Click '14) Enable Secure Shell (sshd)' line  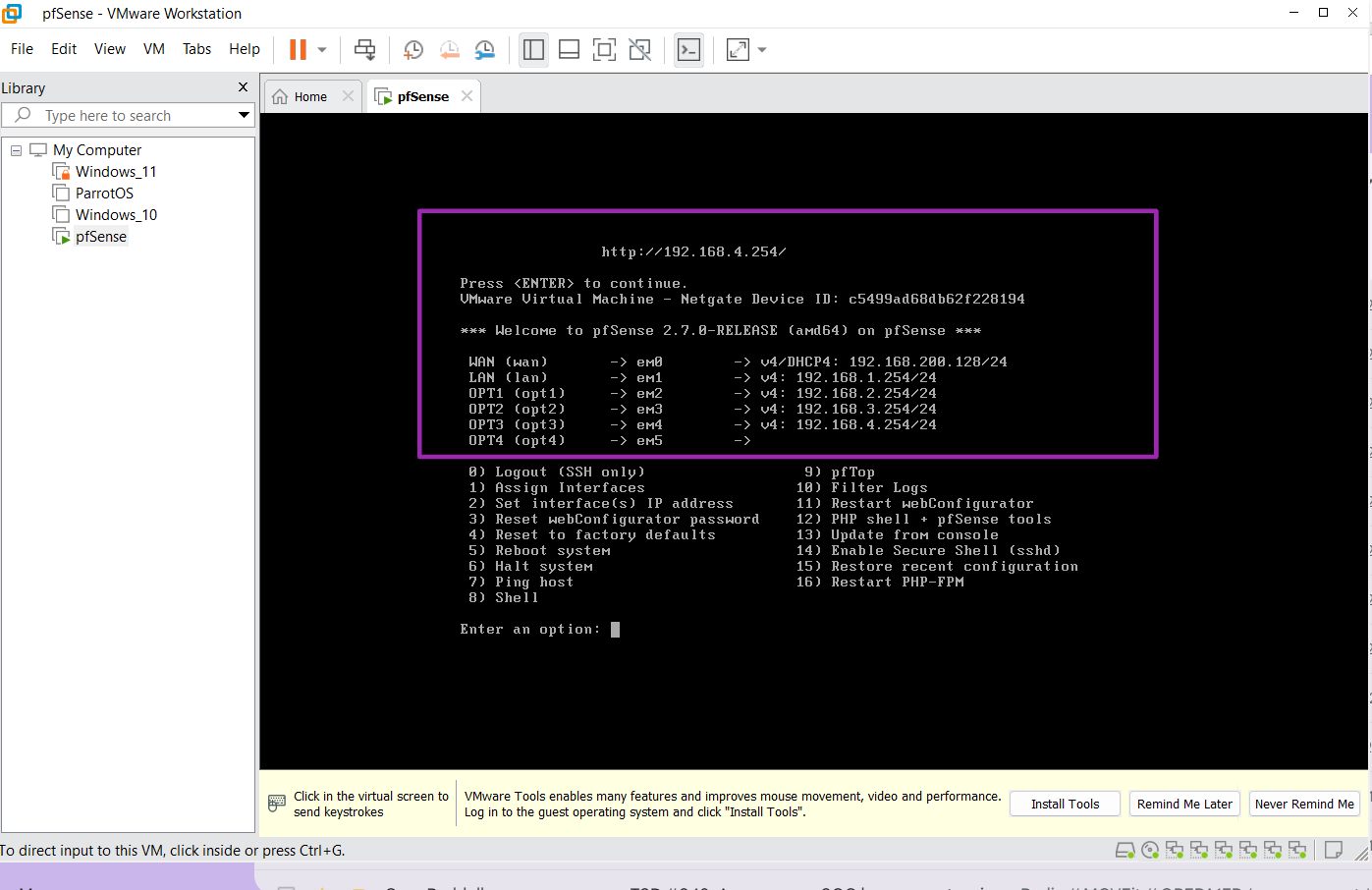coord(928,551)
